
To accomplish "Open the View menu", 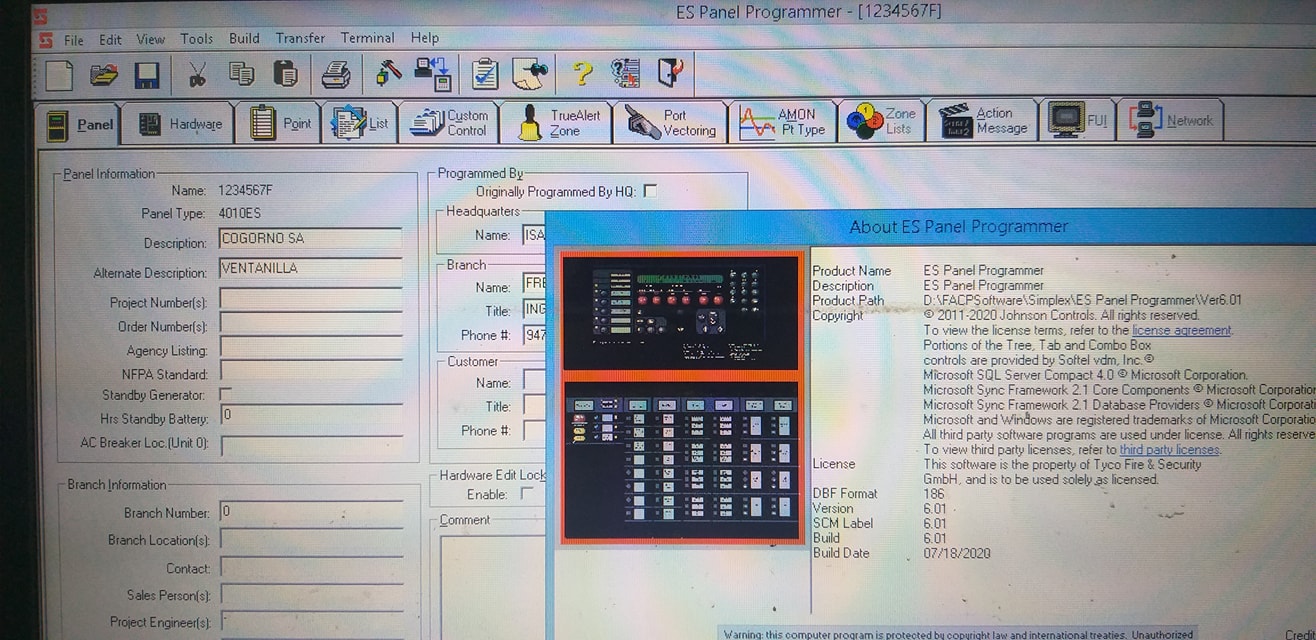I will click(x=151, y=39).
